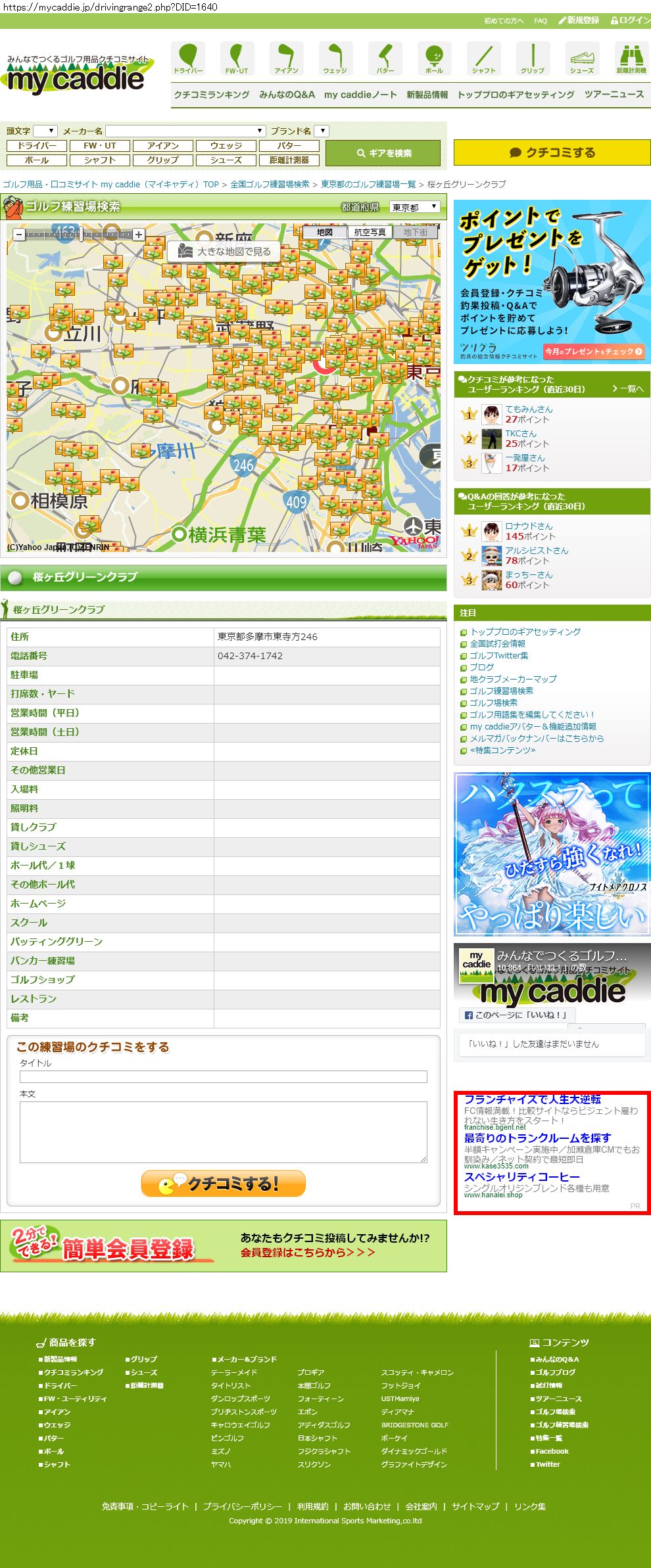Open the メーカー名 dropdown
651x1568 pixels.
(x=185, y=131)
